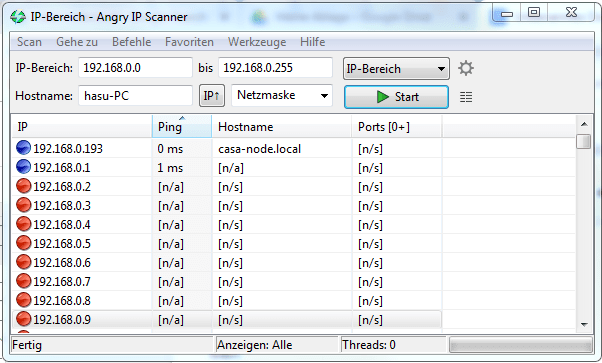Click the fetchers list icon
602x363 pixels.
click(466, 97)
